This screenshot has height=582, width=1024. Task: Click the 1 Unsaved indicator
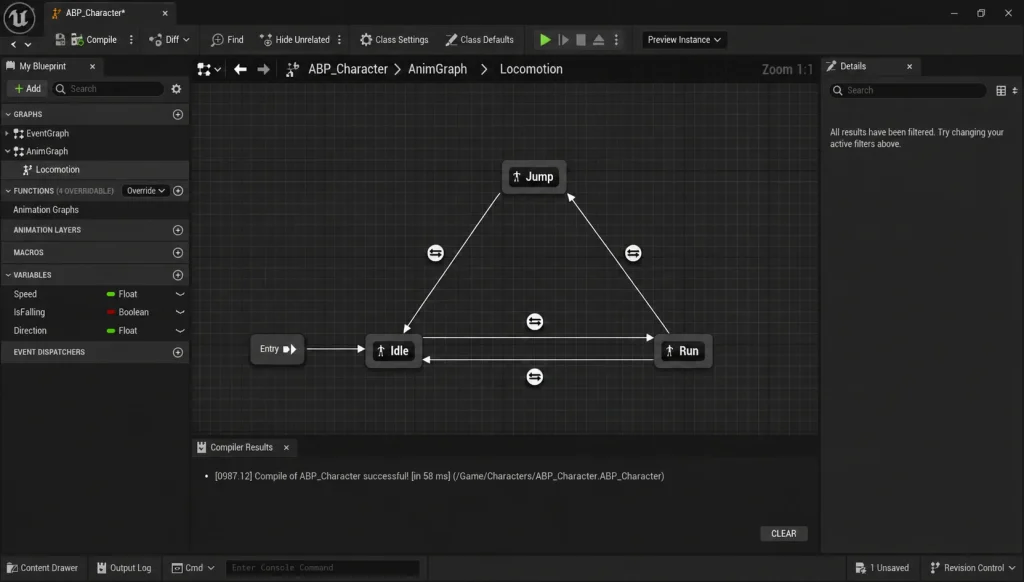tap(882, 568)
